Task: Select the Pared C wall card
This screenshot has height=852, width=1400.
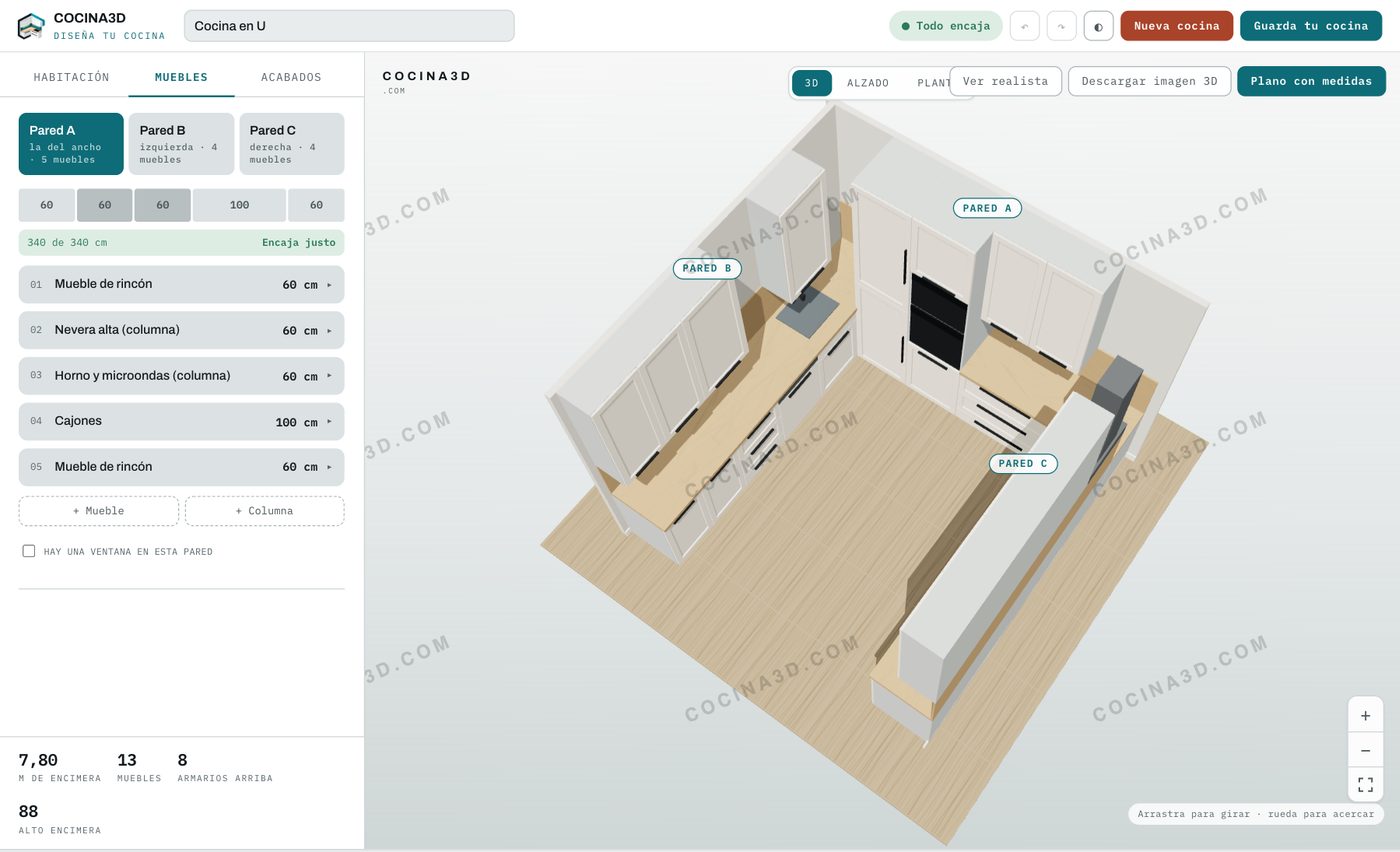Action: 291,144
